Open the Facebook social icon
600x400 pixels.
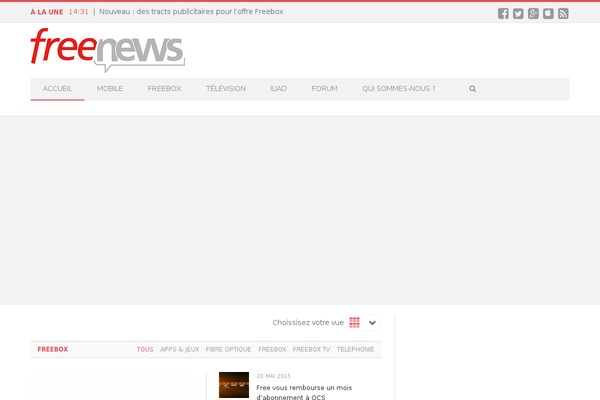click(503, 14)
